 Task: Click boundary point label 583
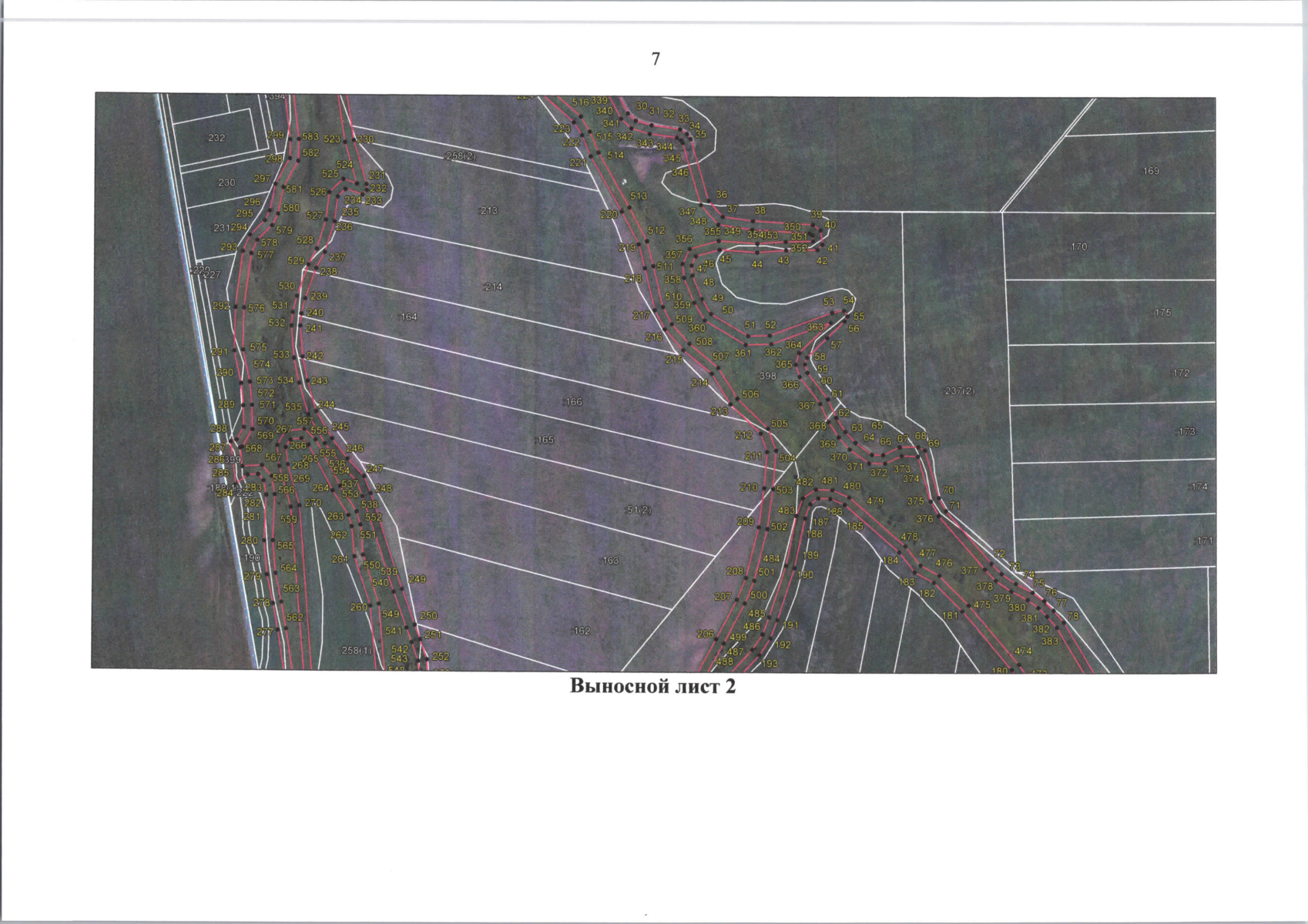coord(310,137)
